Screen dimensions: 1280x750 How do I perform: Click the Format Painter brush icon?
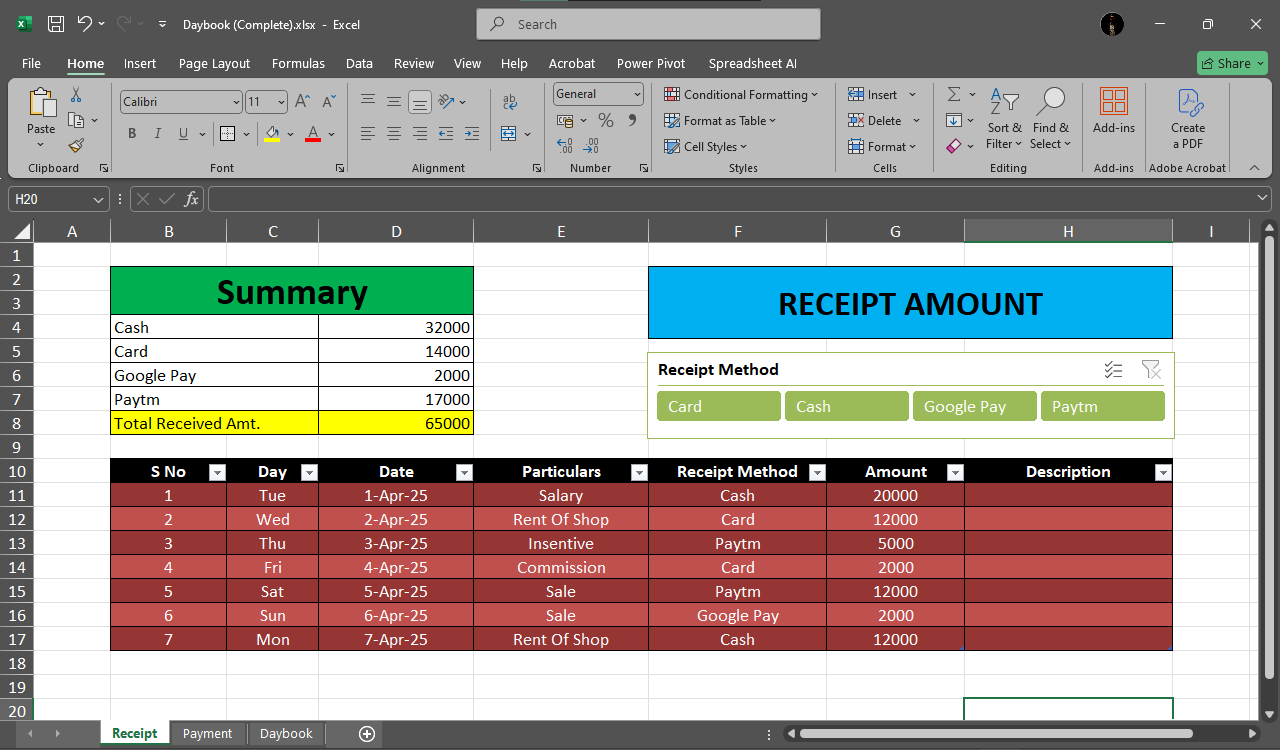click(x=76, y=146)
